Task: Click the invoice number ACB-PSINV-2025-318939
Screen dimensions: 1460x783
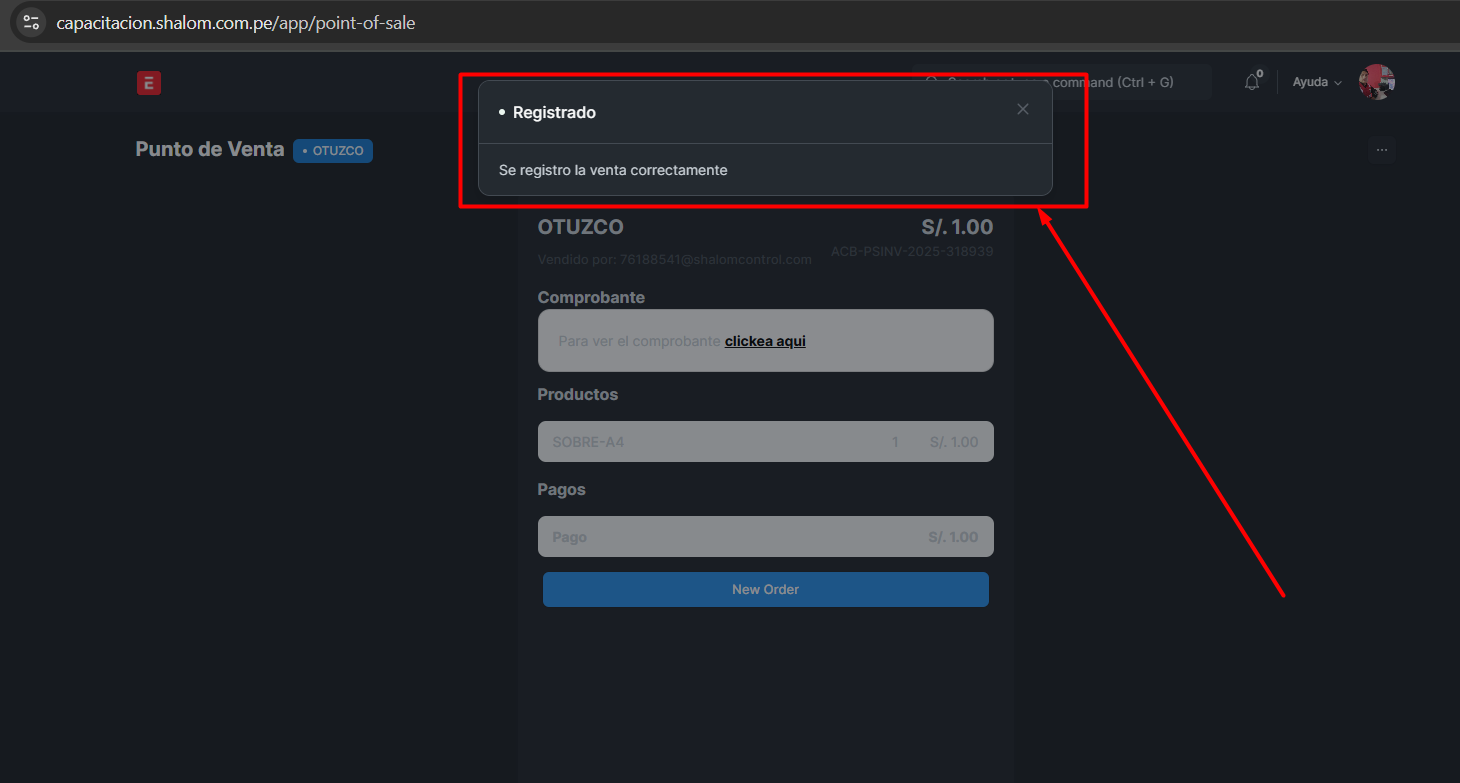Action: pos(911,252)
